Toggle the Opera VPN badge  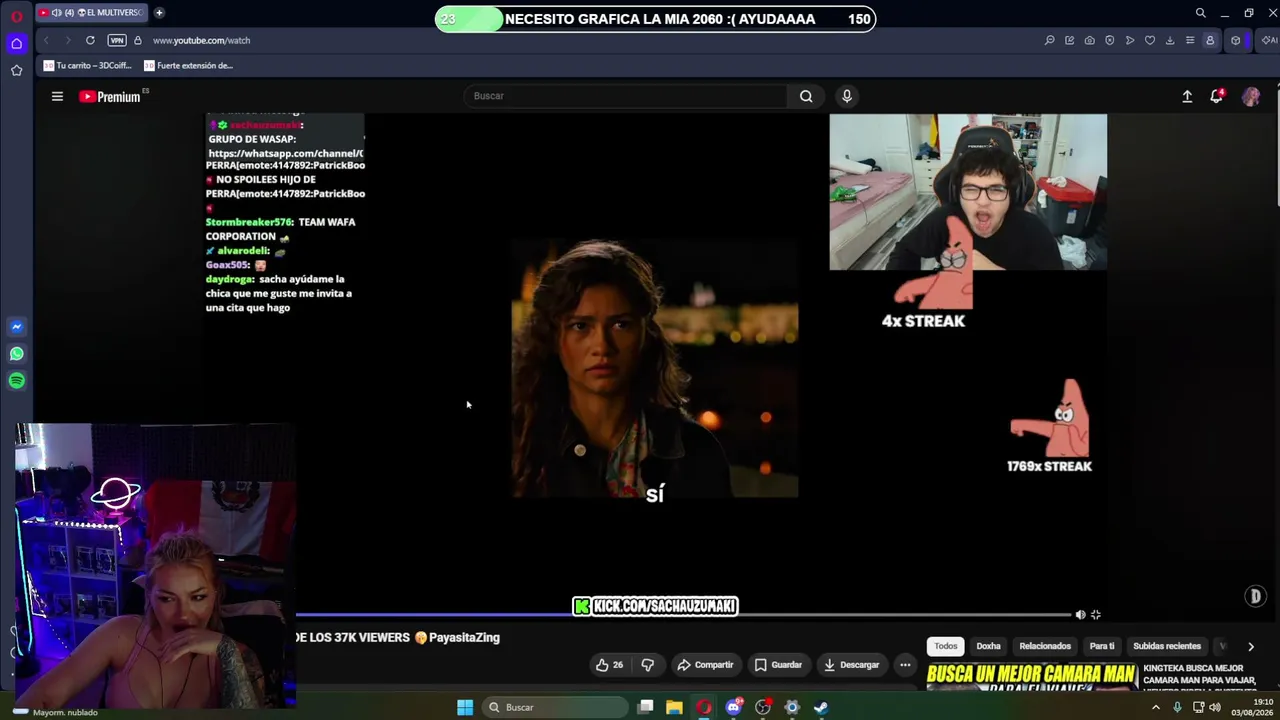click(117, 40)
